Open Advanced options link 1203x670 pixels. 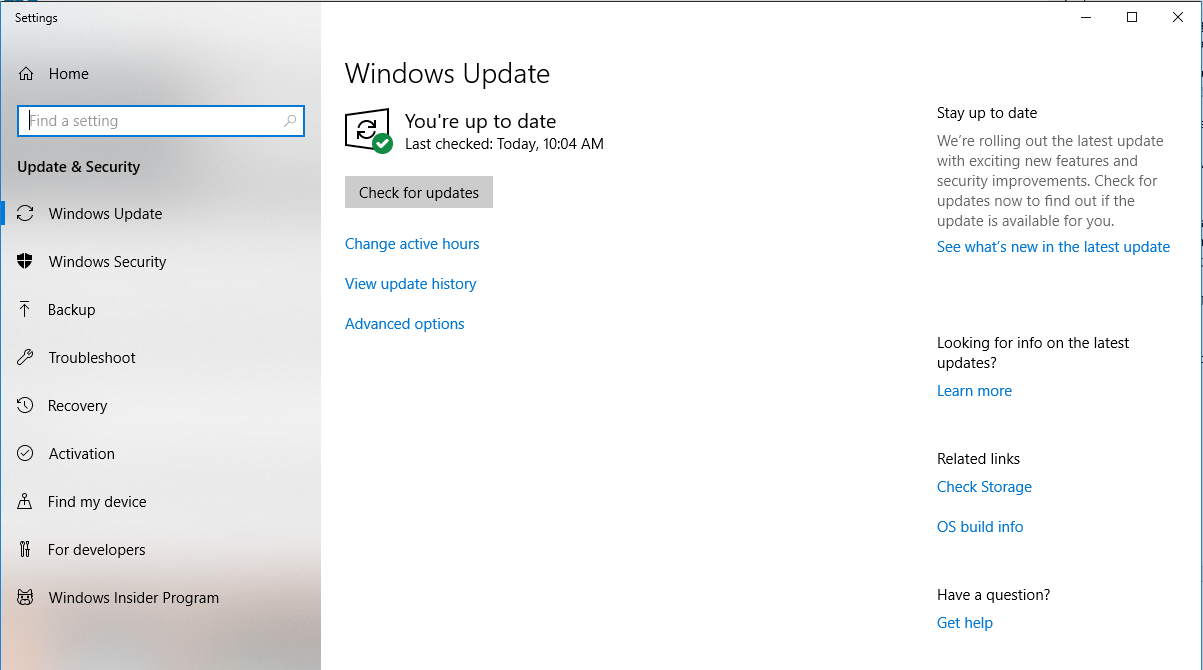tap(405, 324)
